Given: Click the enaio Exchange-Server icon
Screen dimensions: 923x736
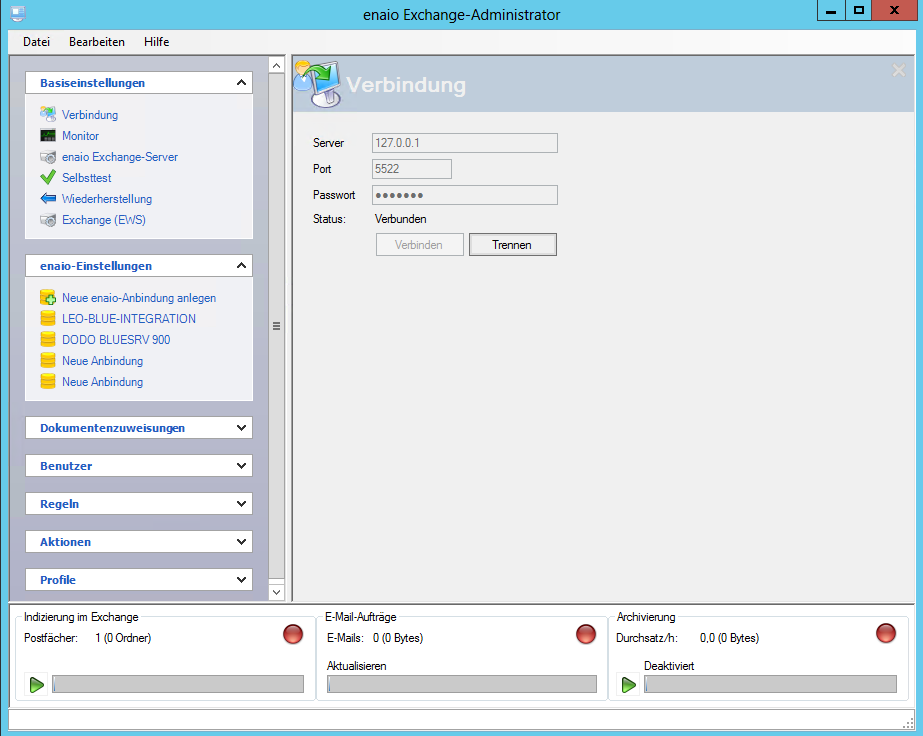Looking at the screenshot, I should pyautogui.click(x=48, y=157).
